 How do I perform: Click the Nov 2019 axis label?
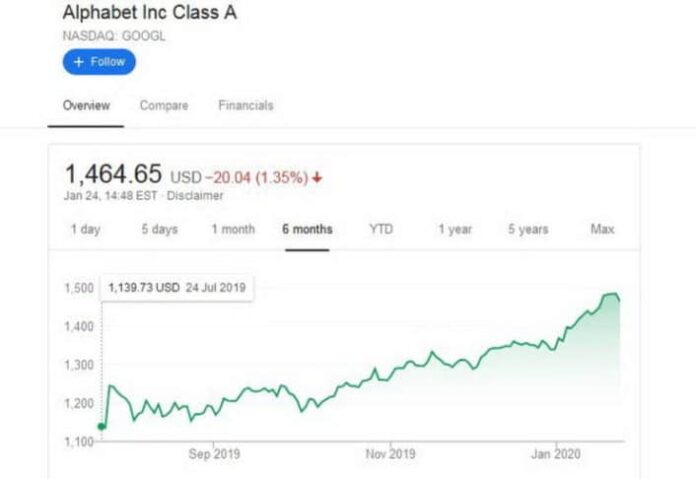tap(391, 454)
